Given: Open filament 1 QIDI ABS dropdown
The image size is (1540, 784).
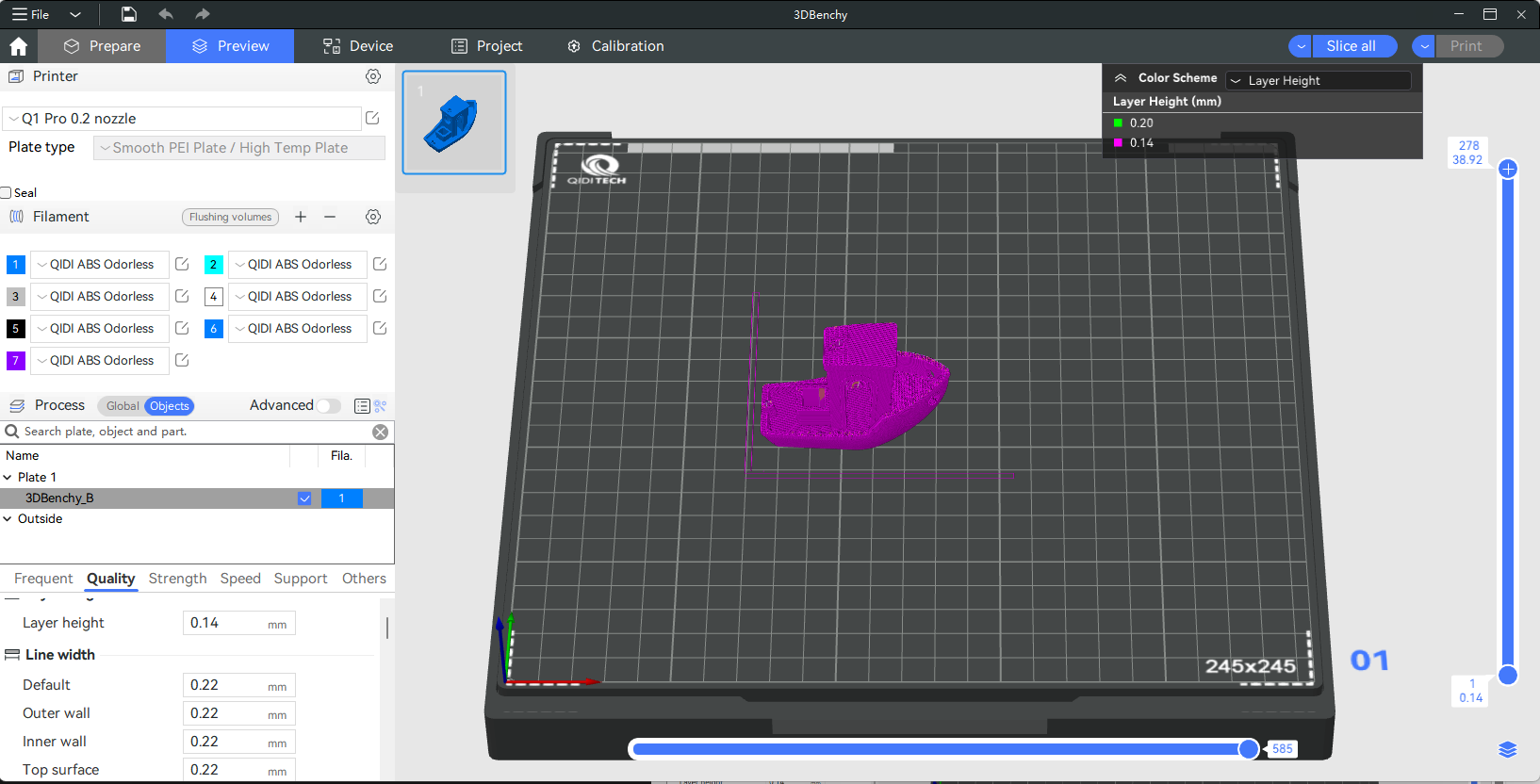Looking at the screenshot, I should pos(100,265).
